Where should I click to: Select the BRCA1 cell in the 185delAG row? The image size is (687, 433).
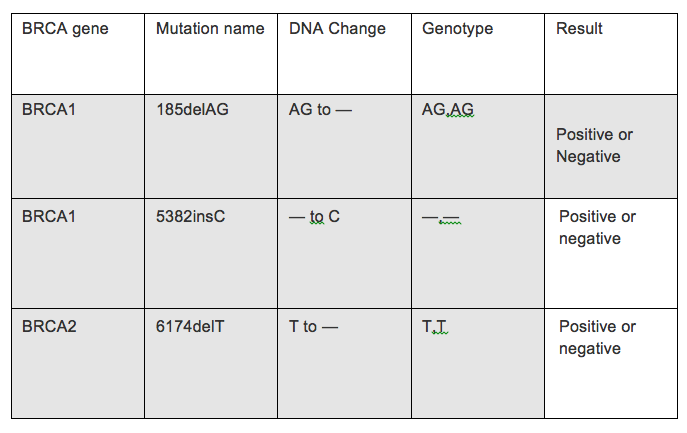[x=49, y=109]
